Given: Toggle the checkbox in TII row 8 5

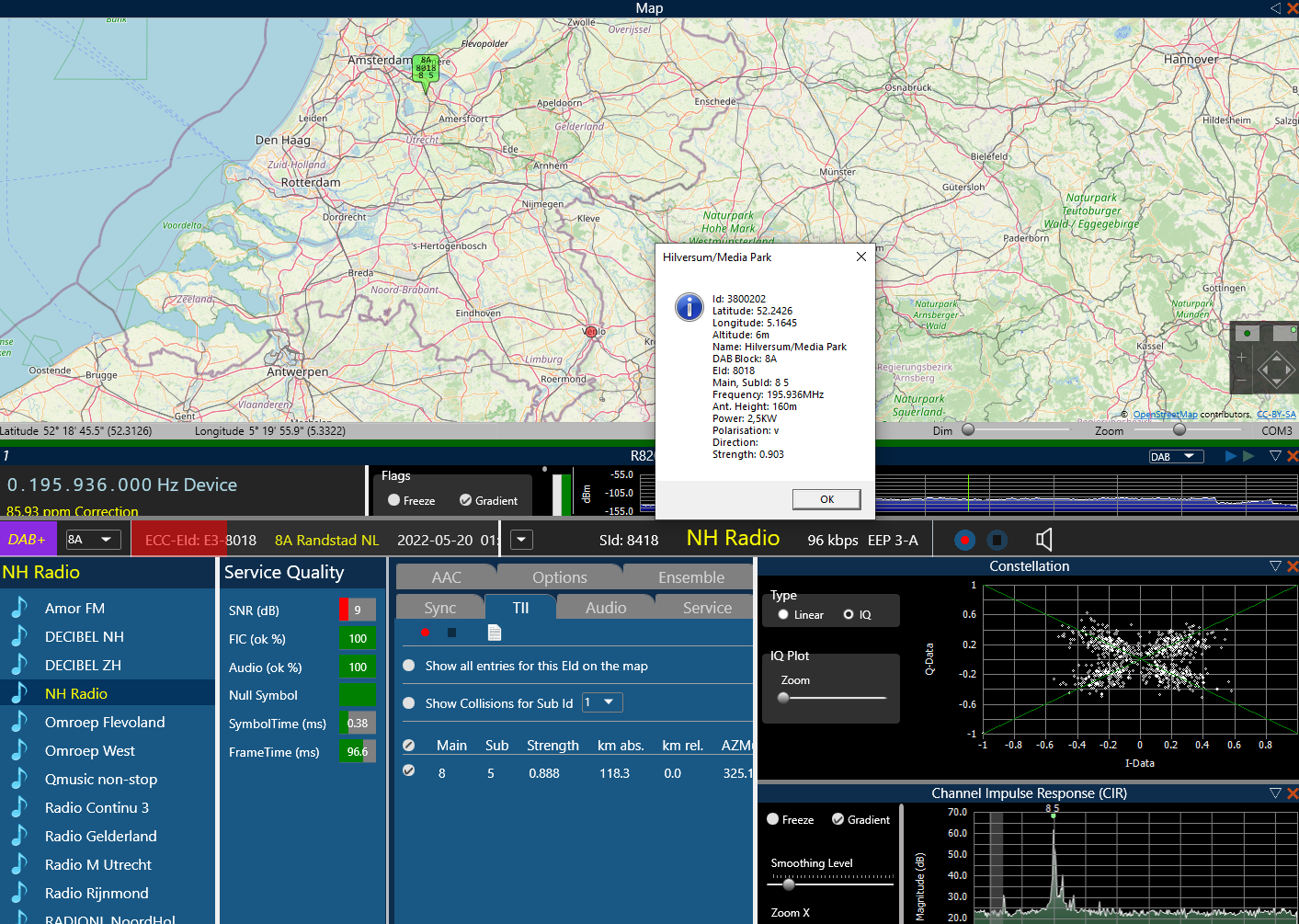Looking at the screenshot, I should [409, 771].
